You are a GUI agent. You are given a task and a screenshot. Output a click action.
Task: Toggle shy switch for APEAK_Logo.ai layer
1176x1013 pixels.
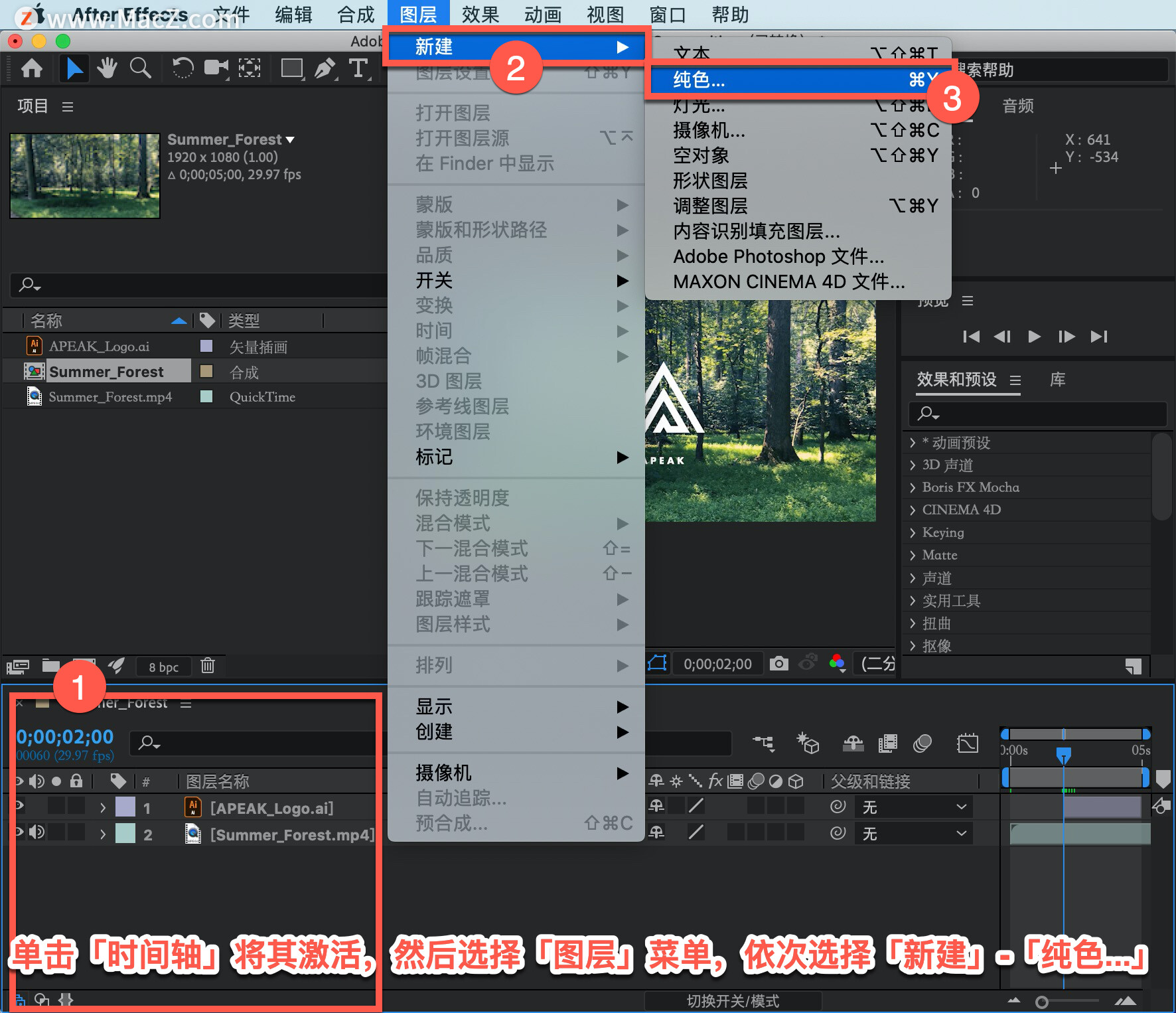[x=656, y=806]
